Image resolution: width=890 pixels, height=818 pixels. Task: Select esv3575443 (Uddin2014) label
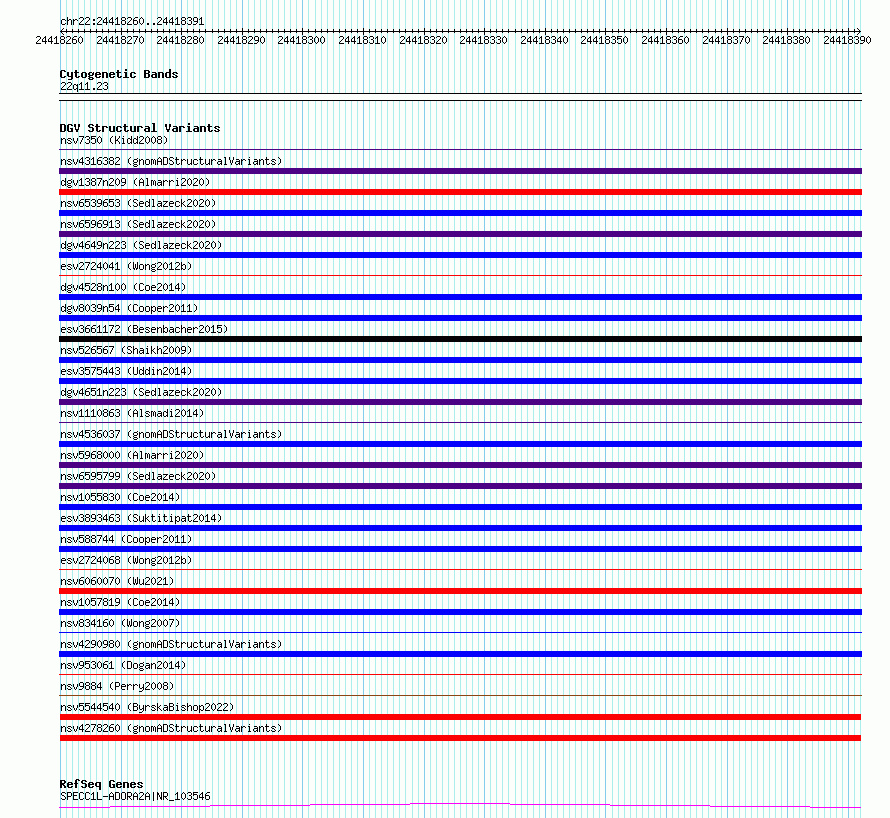coord(126,371)
